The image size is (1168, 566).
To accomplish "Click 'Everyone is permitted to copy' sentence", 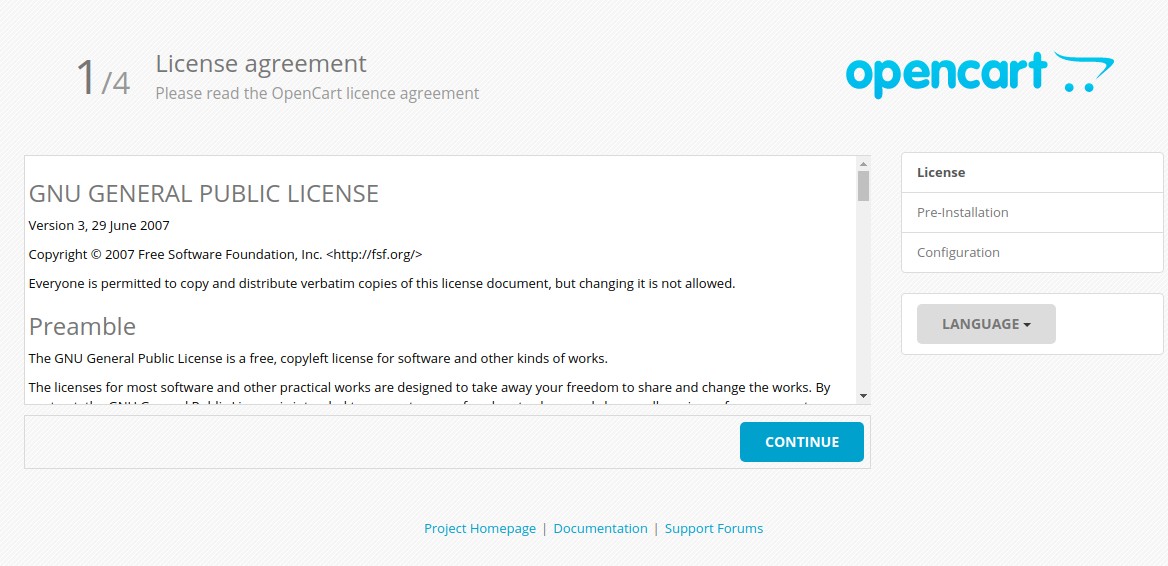I will pos(381,284).
